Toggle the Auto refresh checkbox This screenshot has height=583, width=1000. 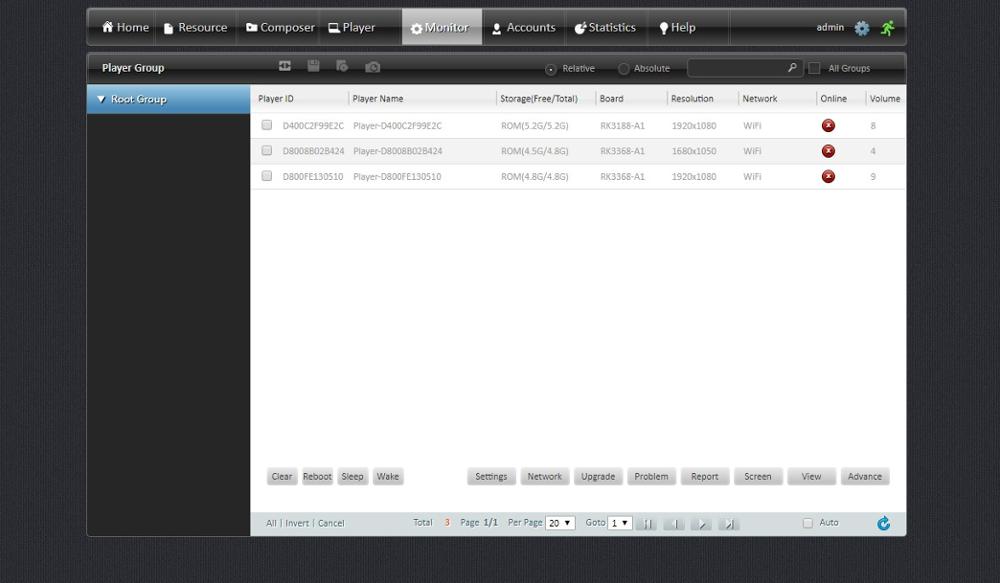[807, 523]
